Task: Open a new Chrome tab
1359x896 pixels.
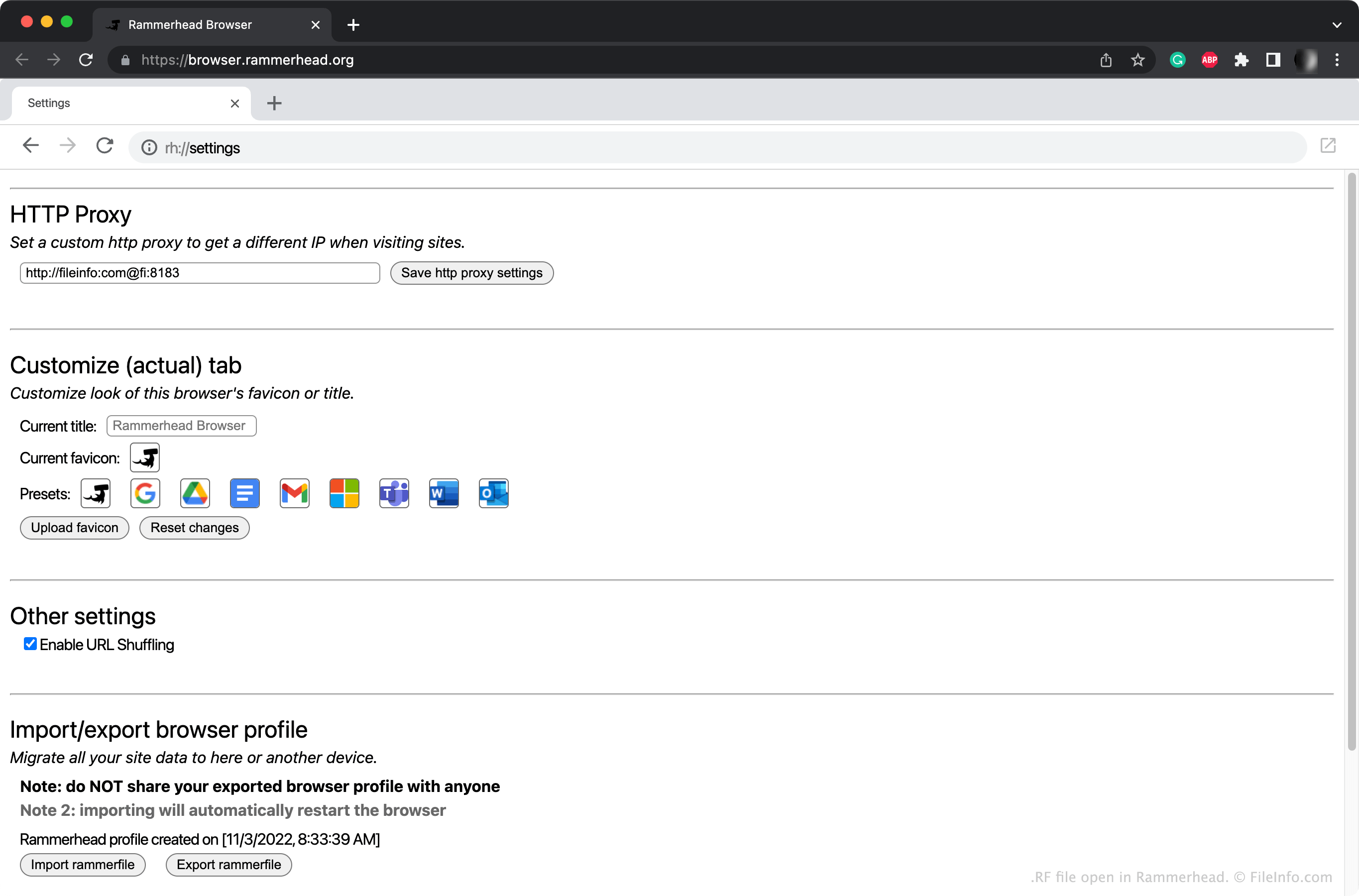Action: 353,24
